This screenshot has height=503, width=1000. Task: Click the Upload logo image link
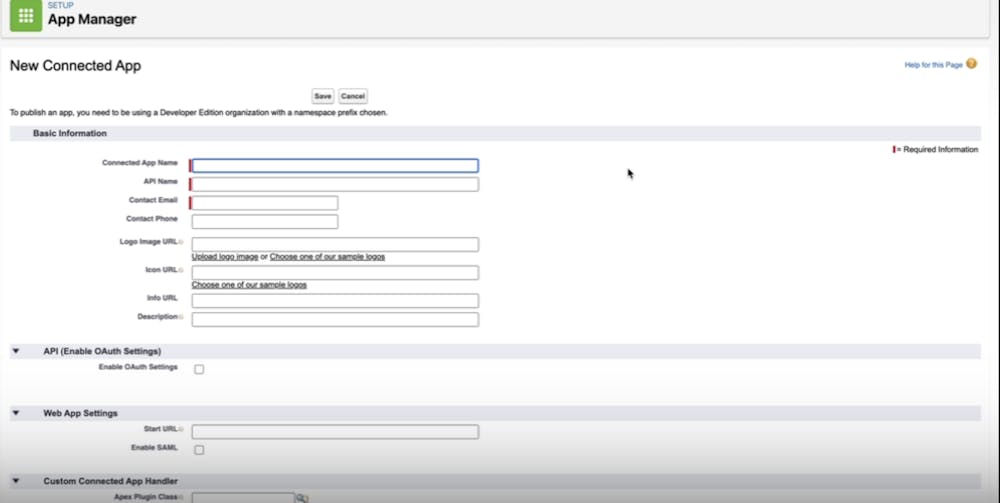coord(225,257)
